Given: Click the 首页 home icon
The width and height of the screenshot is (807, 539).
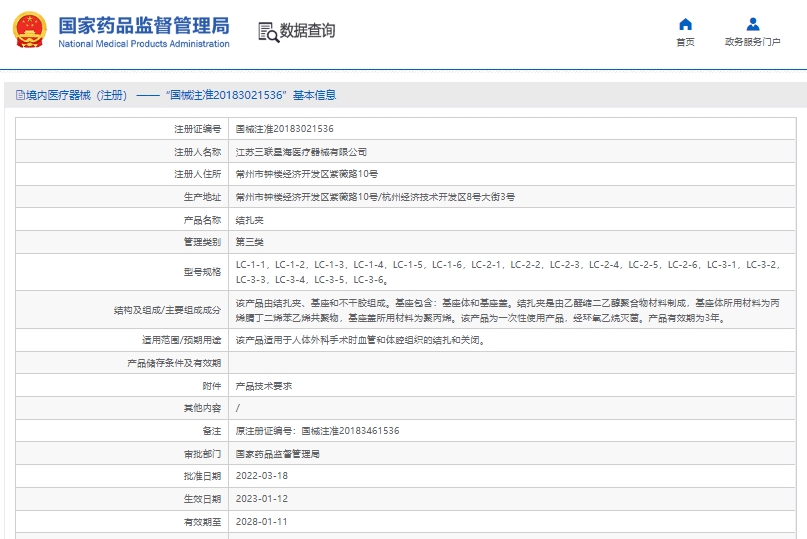Looking at the screenshot, I should pos(685,24).
